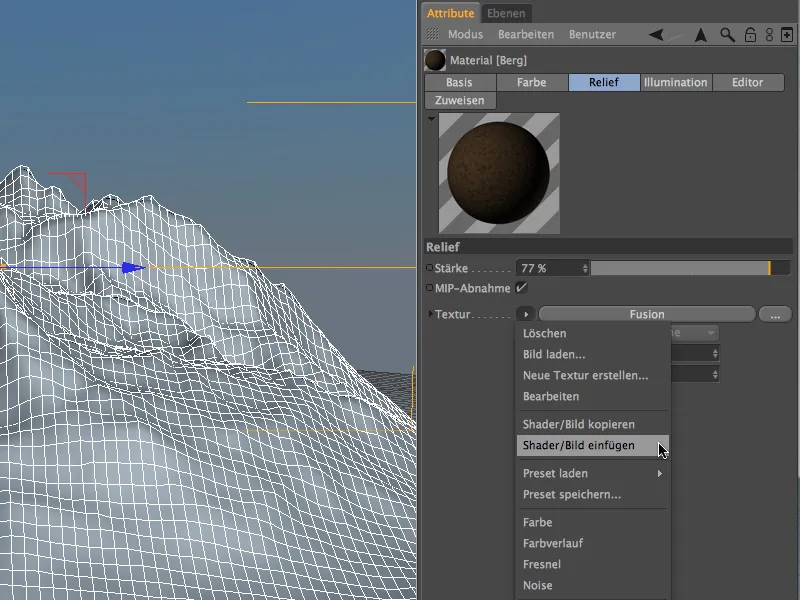Click the Stärke value stepper arrows

(x=585, y=268)
